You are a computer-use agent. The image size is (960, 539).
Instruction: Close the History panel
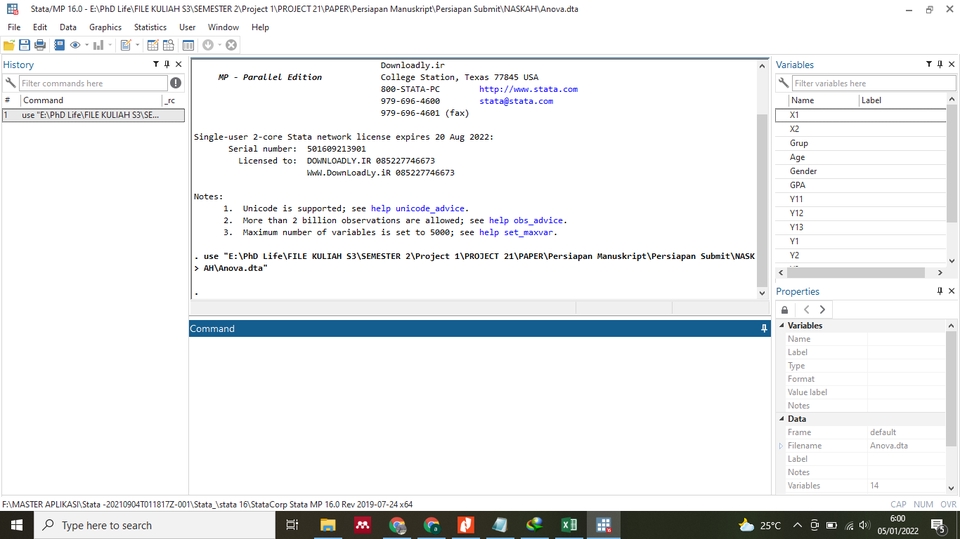(179, 64)
